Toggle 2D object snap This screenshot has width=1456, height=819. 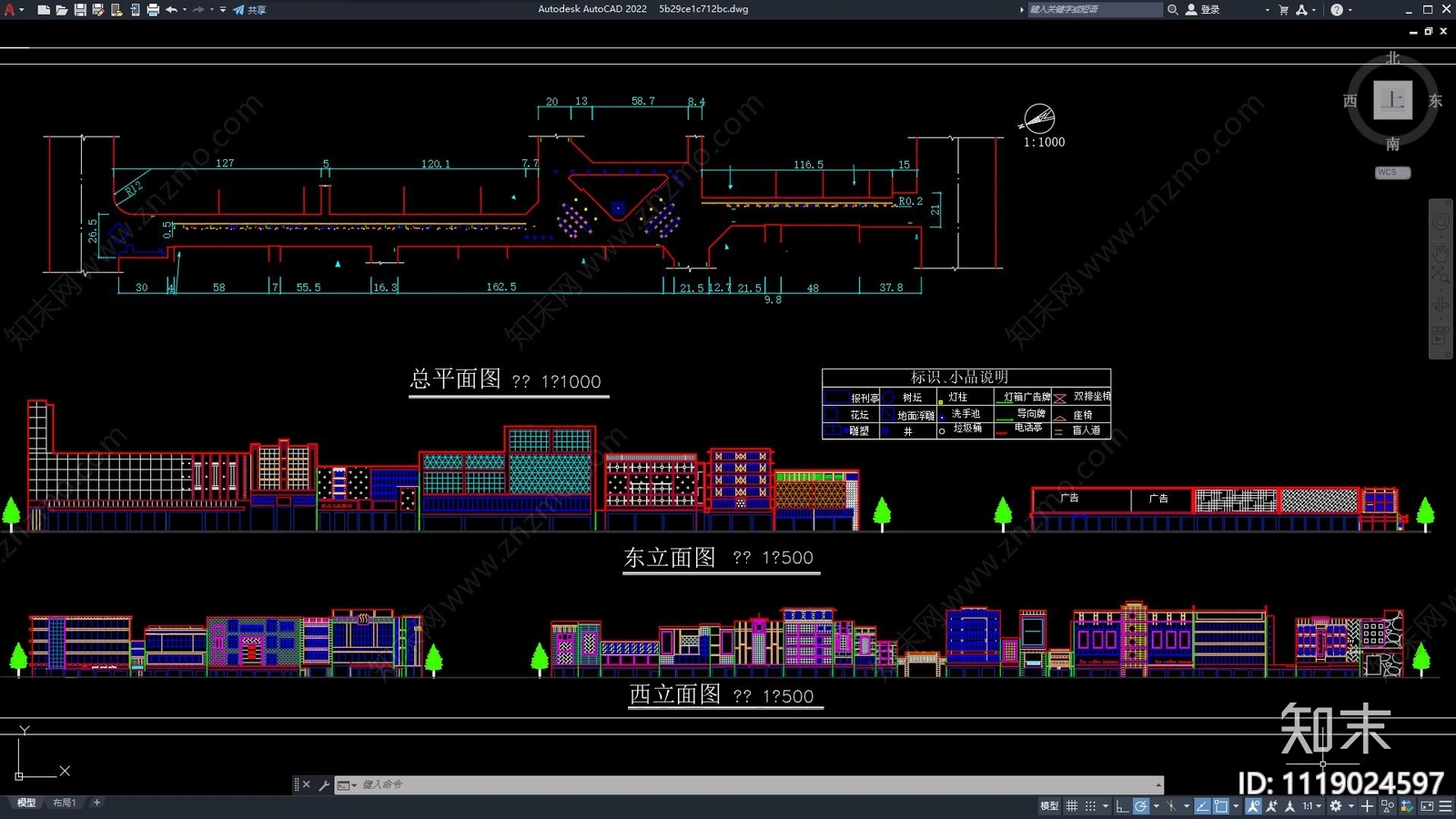coord(1221,805)
